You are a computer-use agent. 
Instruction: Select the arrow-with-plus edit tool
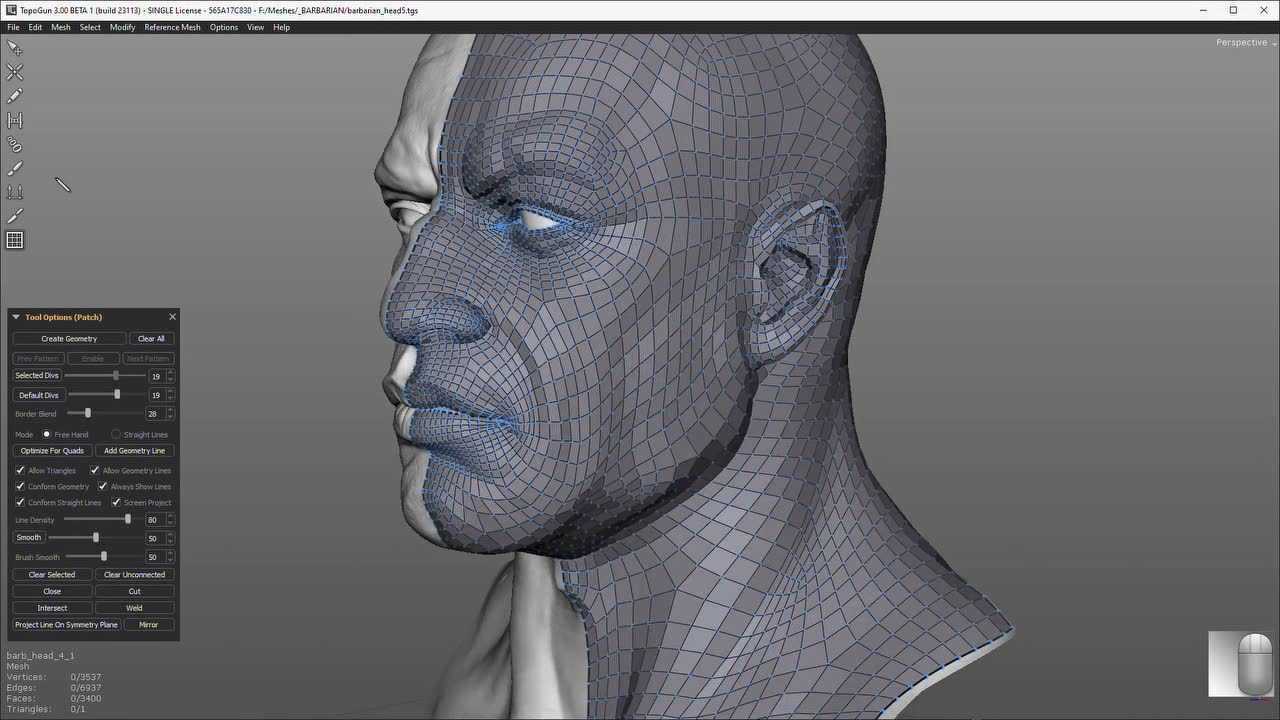click(x=15, y=48)
